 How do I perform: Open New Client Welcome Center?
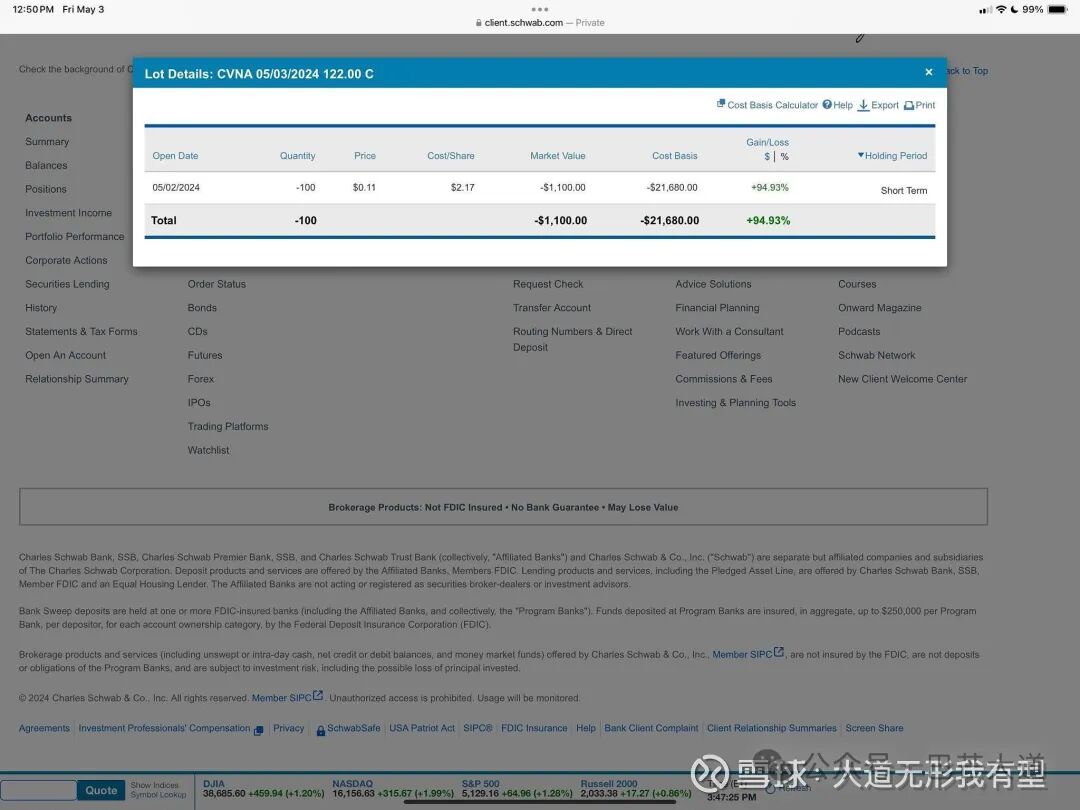pyautogui.click(x=902, y=380)
